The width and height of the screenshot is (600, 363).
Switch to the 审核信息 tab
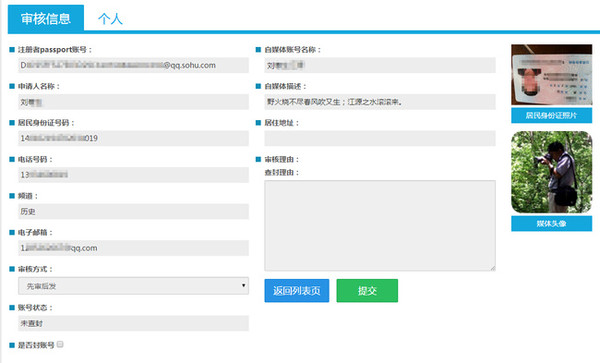[x=46, y=18]
